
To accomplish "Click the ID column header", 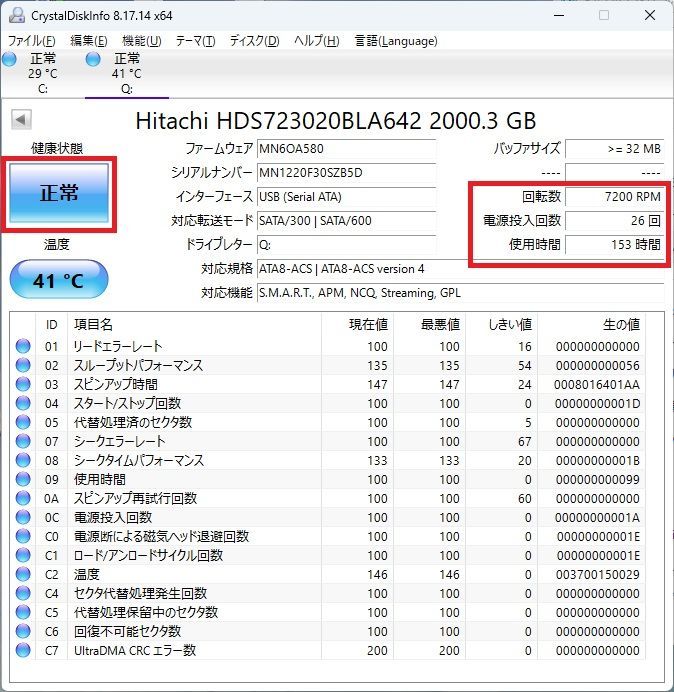I will (52, 324).
